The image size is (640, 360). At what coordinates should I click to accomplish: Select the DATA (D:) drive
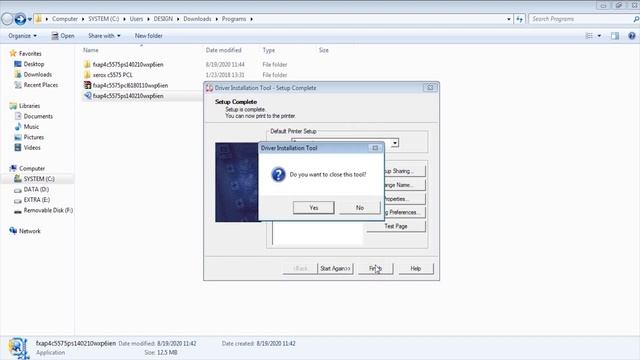point(36,189)
